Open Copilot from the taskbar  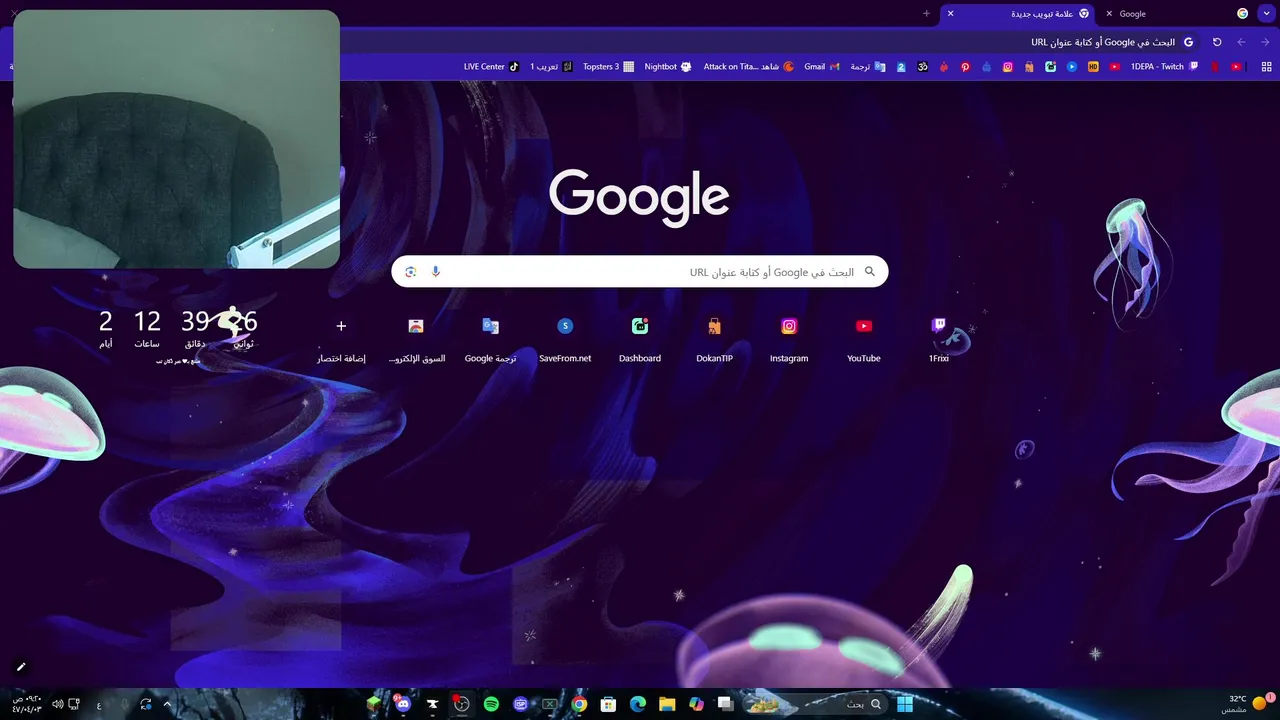[x=696, y=704]
